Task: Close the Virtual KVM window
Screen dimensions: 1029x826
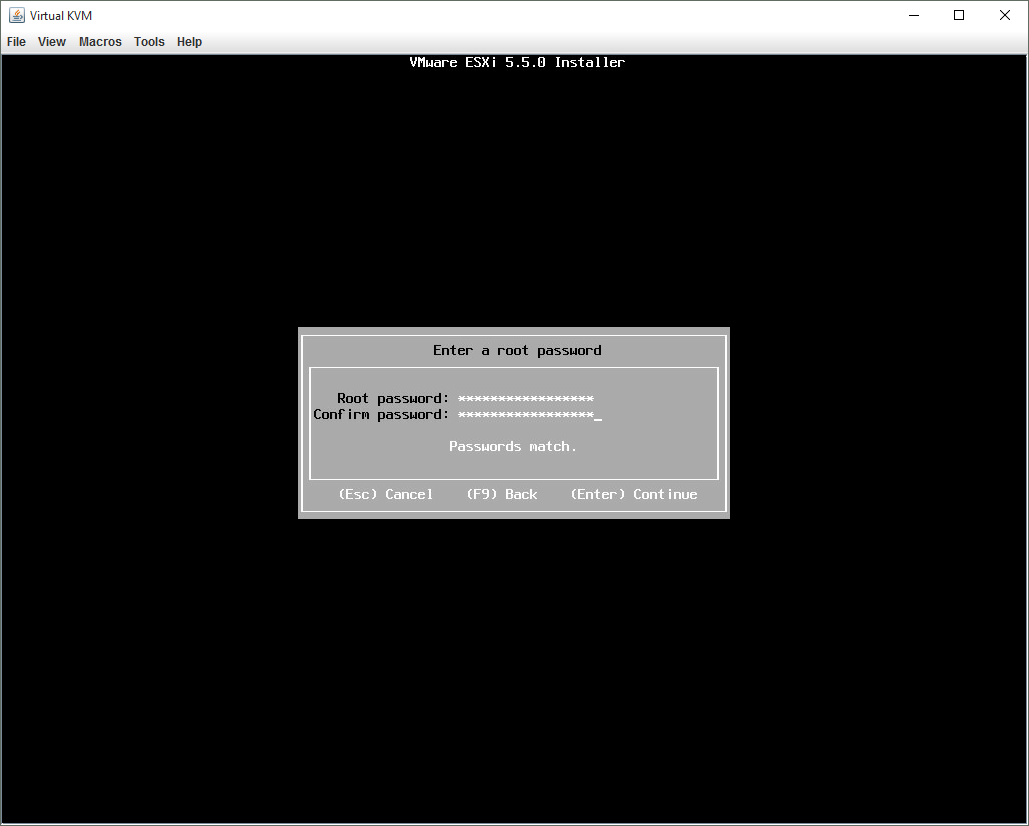Action: (x=1005, y=15)
